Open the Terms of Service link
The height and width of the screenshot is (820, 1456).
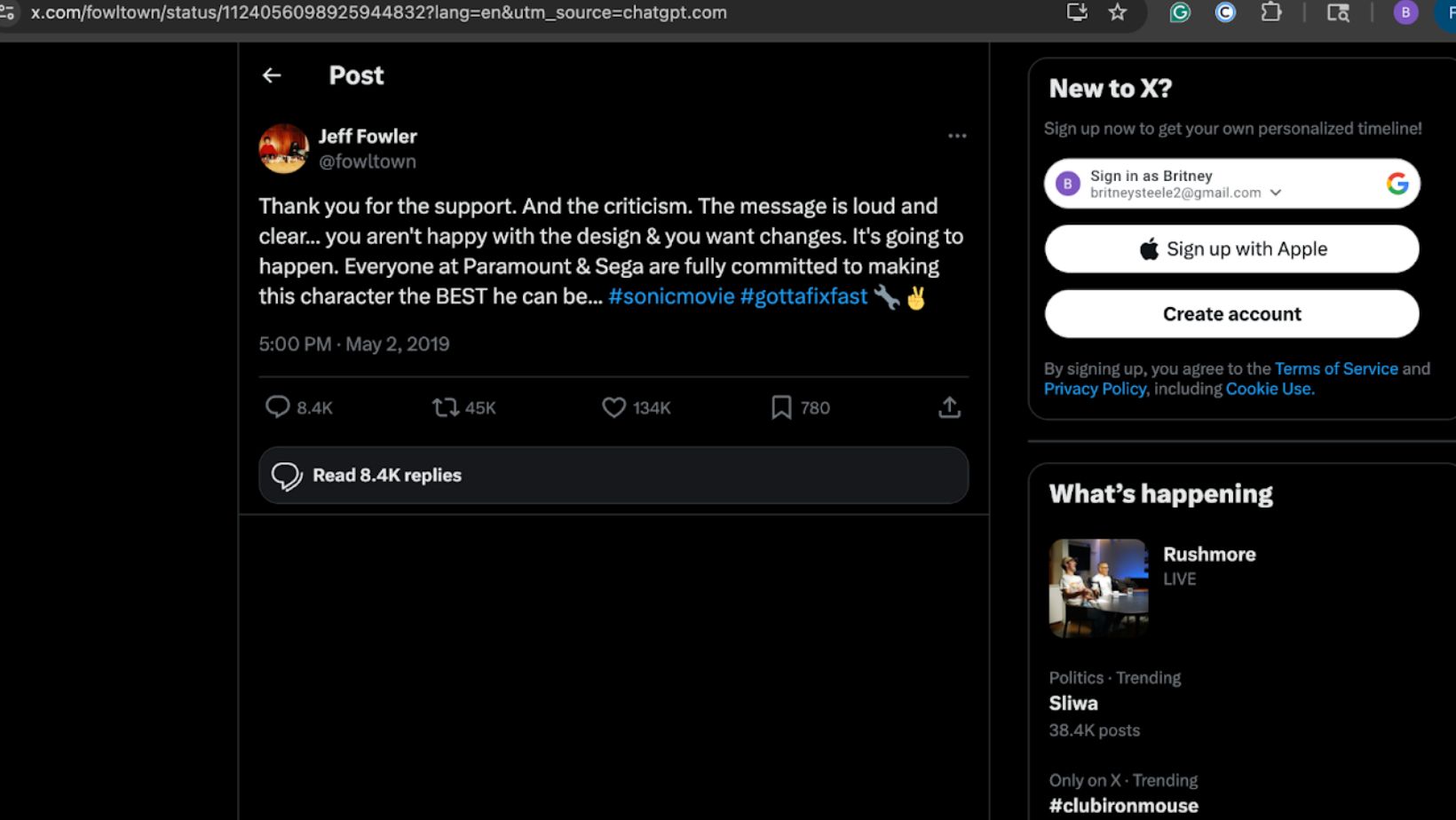tap(1335, 368)
